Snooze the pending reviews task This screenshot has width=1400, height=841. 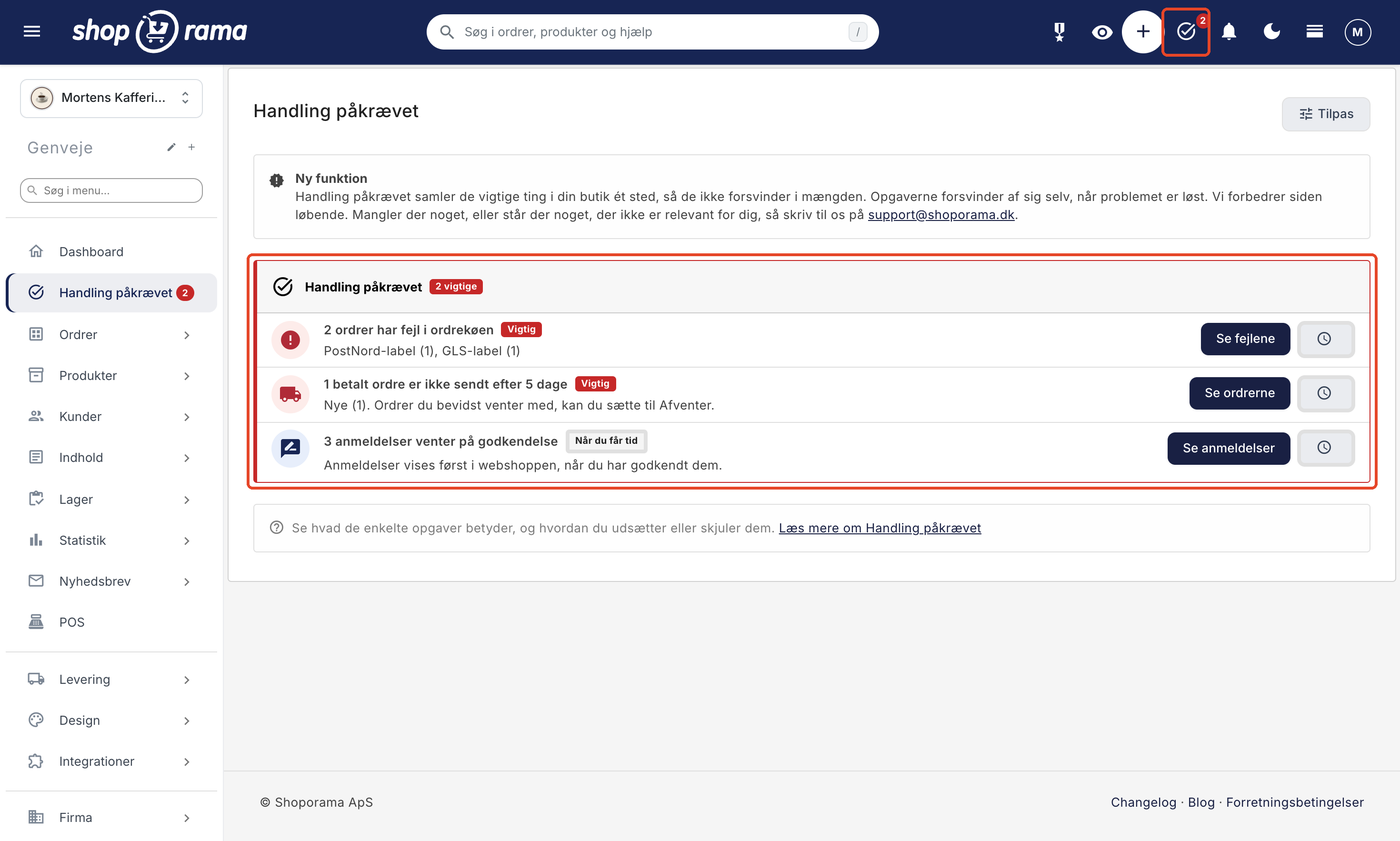[x=1325, y=447]
